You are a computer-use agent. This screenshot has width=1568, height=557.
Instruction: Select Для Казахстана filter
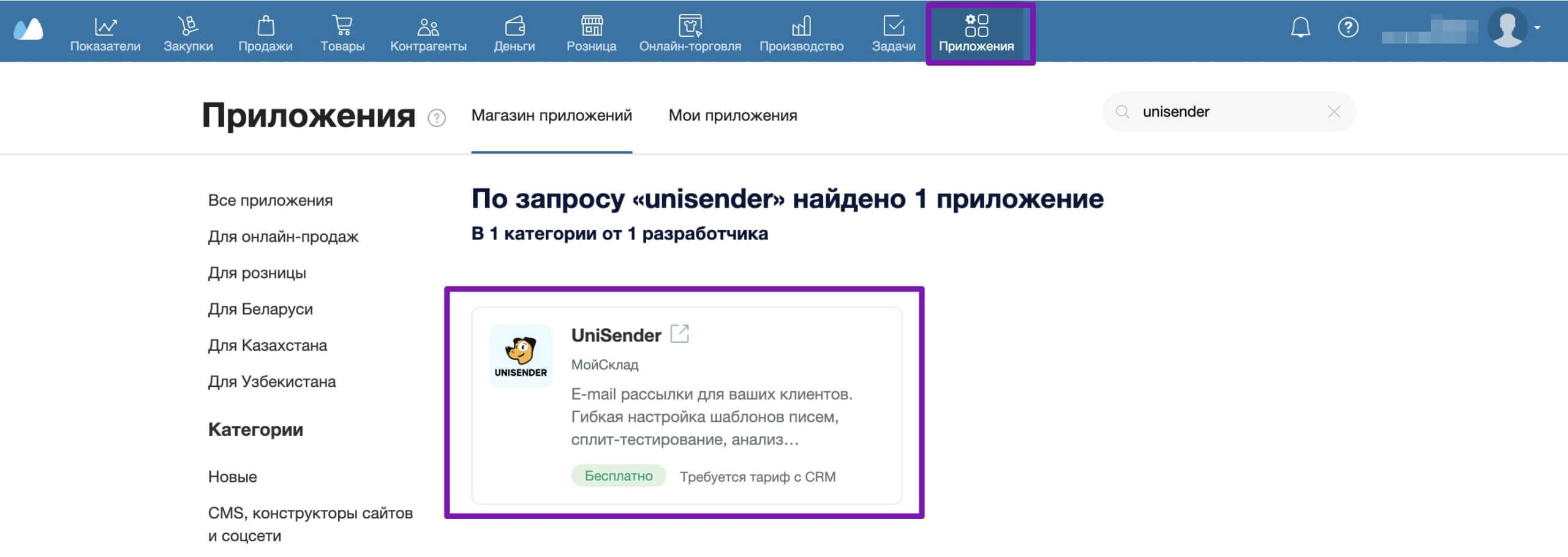tap(267, 345)
